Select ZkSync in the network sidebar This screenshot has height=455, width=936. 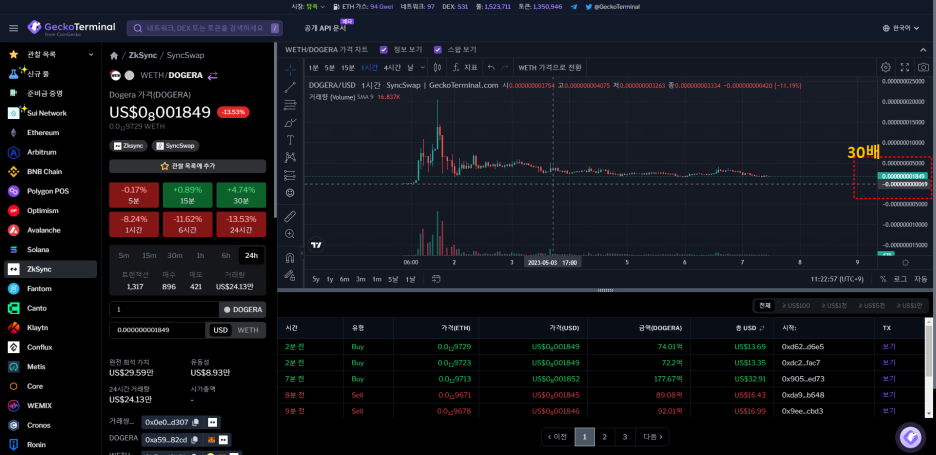click(x=50, y=269)
